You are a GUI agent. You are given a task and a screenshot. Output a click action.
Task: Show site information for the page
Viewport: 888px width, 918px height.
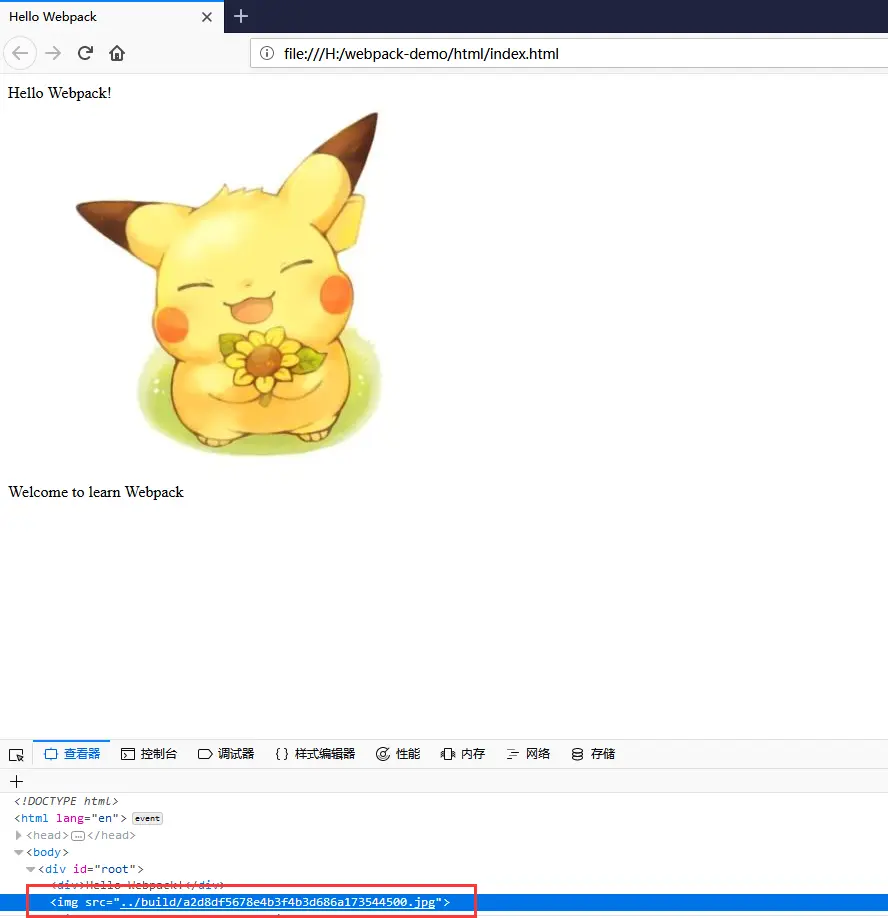coord(267,53)
